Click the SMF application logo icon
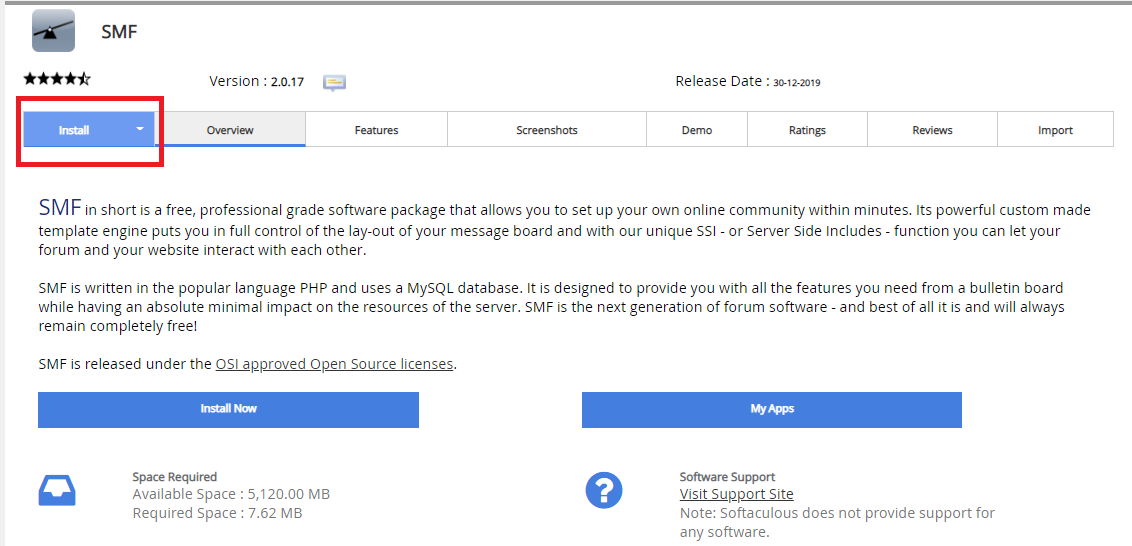Screen dimensions: 1132x546 pyautogui.click(x=53, y=30)
